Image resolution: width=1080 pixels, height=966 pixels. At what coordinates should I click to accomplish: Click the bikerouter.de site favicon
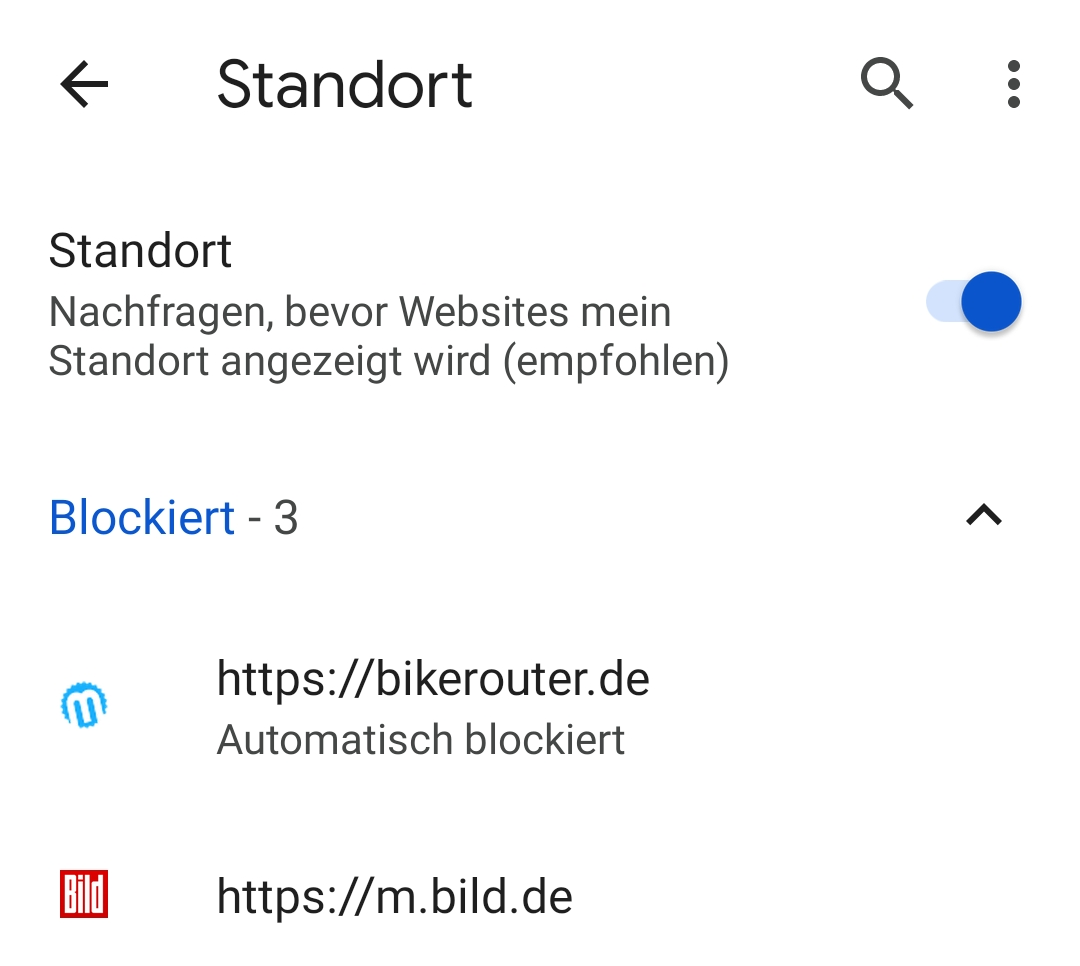click(84, 705)
